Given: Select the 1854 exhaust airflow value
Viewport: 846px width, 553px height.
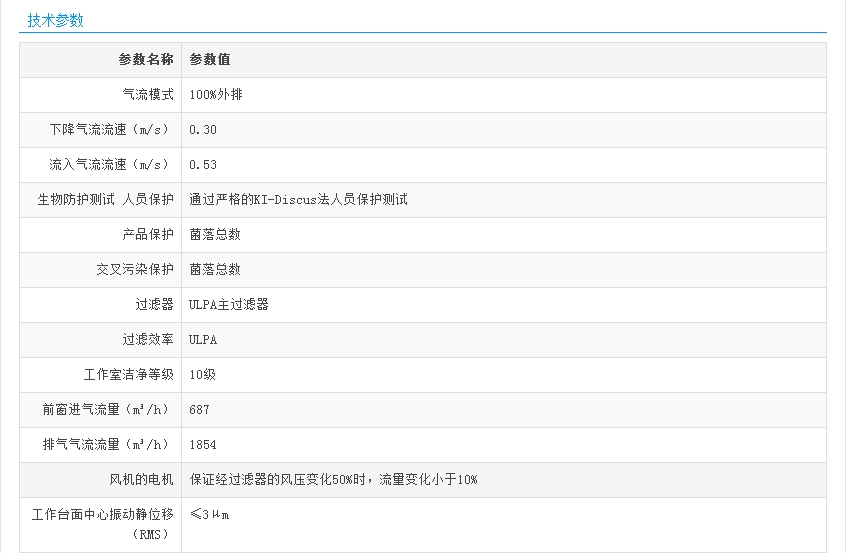Looking at the screenshot, I should tap(203, 445).
